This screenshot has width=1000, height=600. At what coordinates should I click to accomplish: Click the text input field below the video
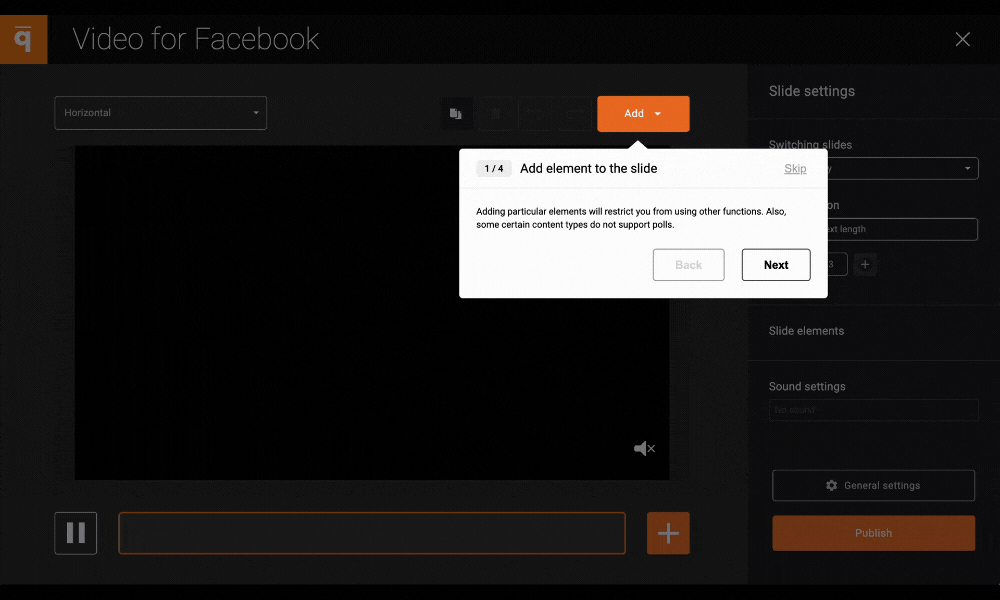(371, 533)
